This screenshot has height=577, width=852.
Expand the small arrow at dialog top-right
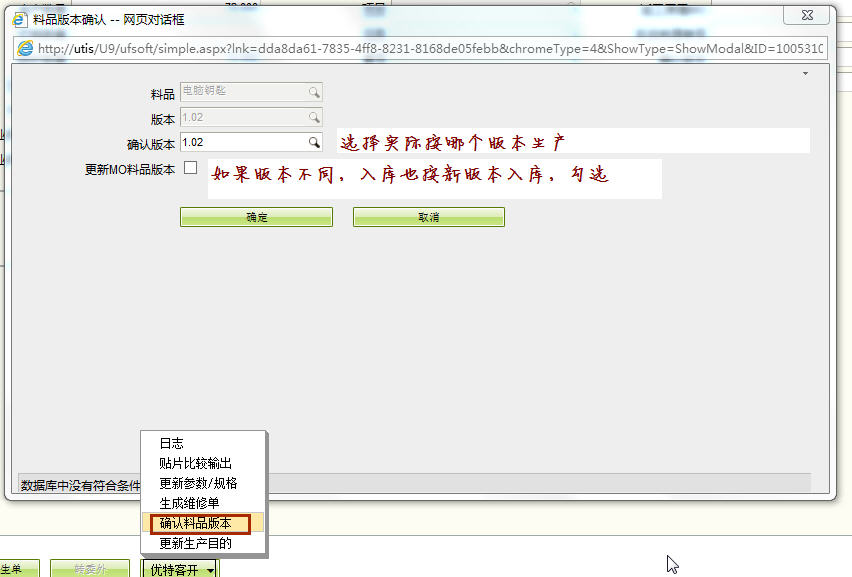[805, 73]
